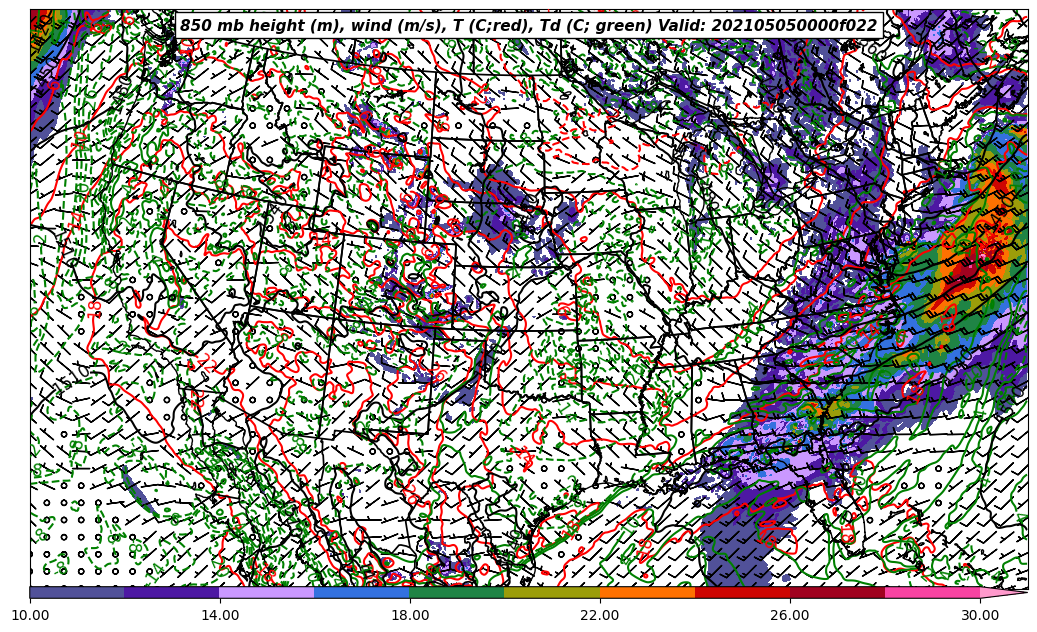
Task: Click the plot title text at top
Action: coord(528,26)
